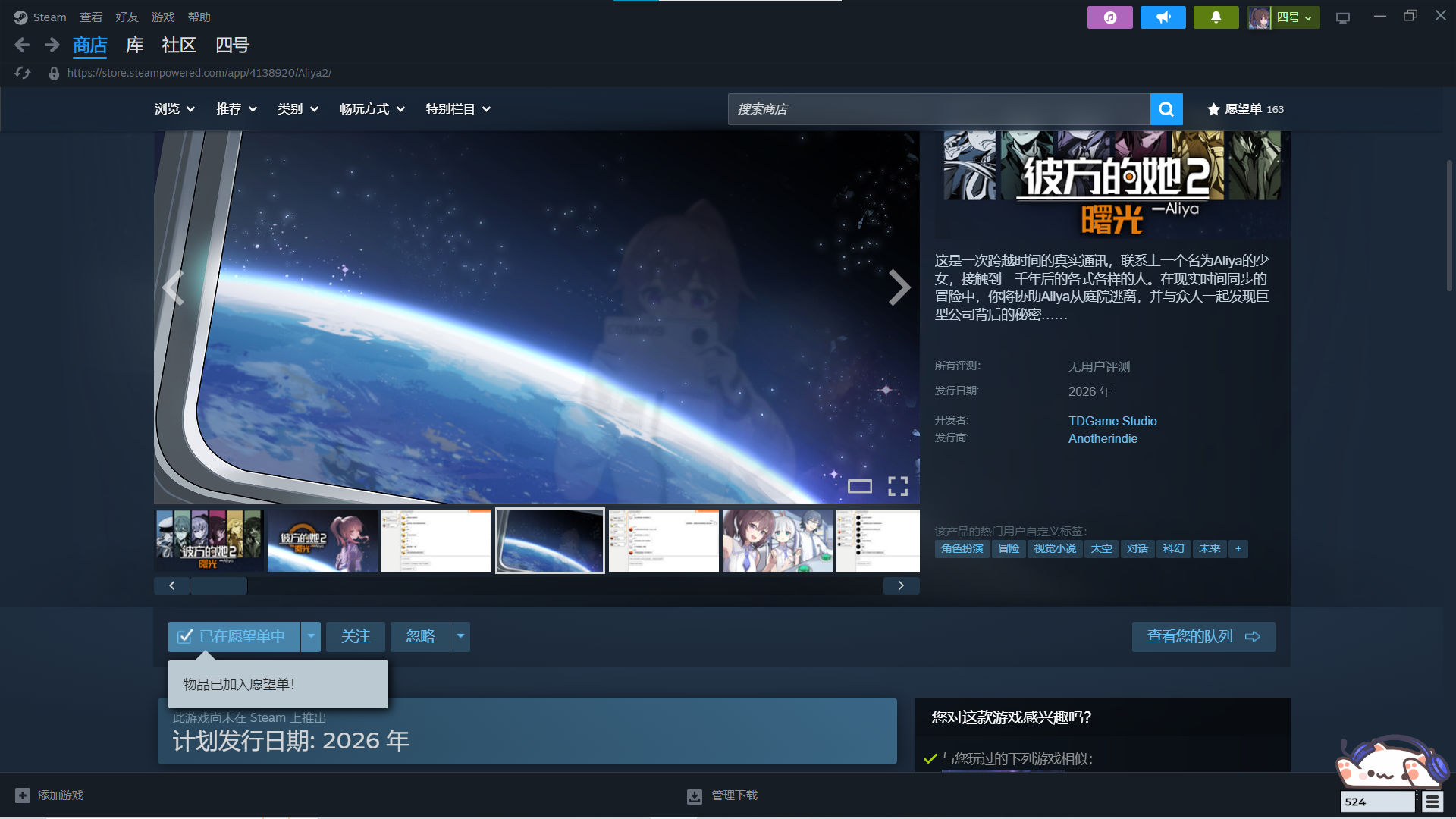1456x819 pixels.
Task: Toggle 忽略 to ignore this game
Action: (x=420, y=637)
